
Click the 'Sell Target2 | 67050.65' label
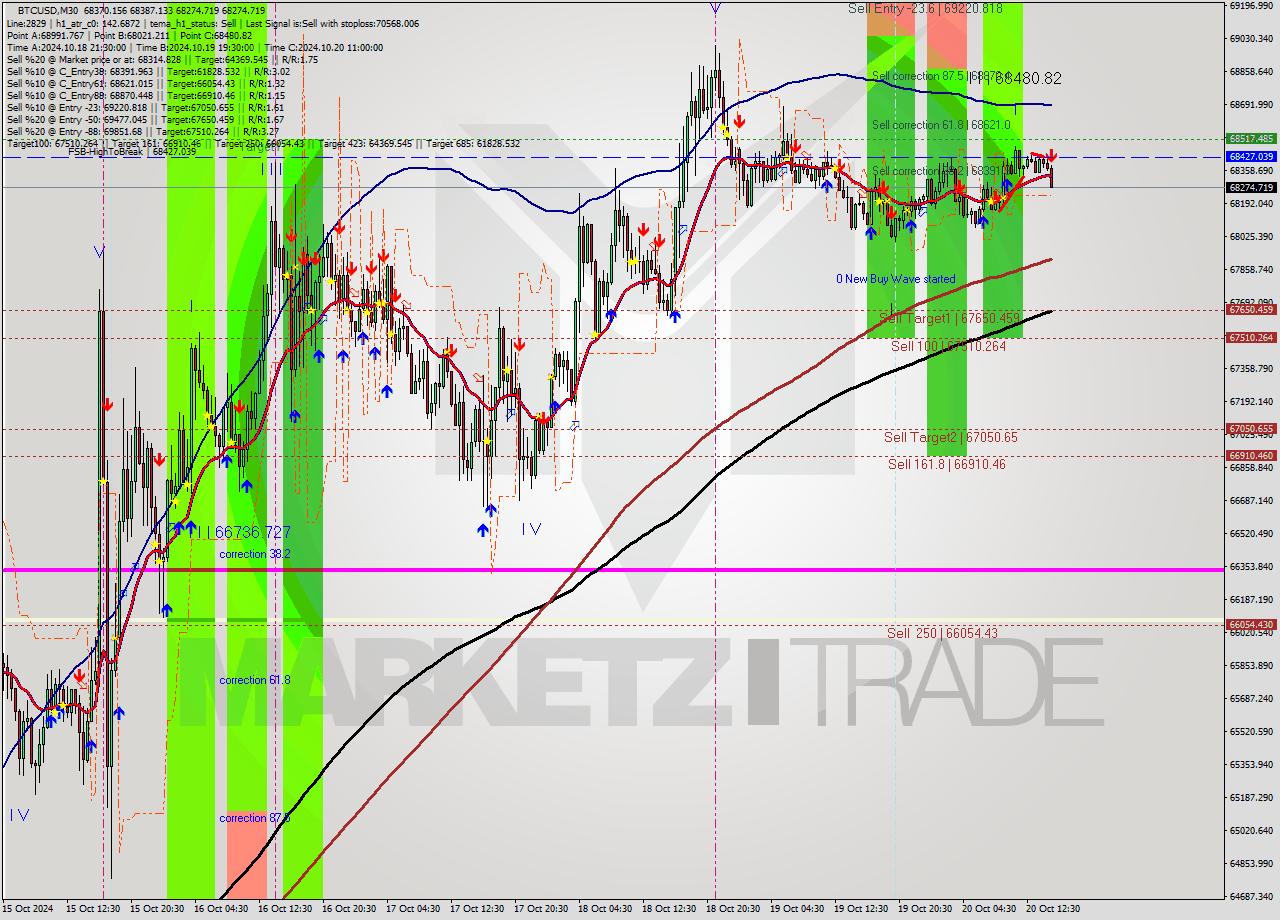(951, 437)
